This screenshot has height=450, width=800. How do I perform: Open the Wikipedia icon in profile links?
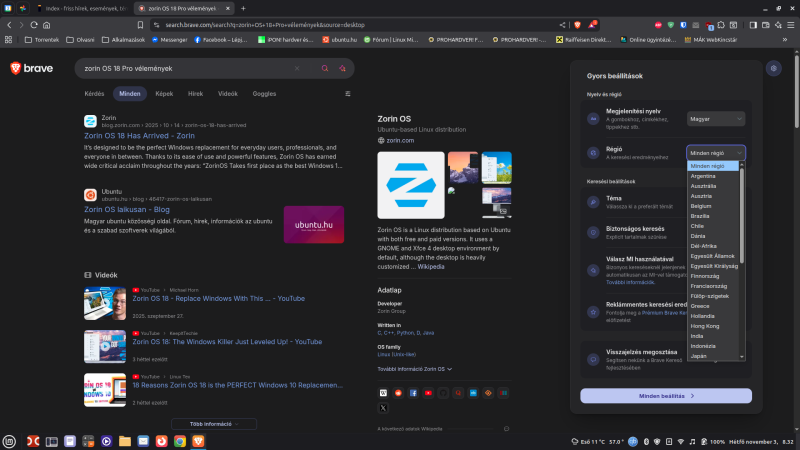click(383, 393)
